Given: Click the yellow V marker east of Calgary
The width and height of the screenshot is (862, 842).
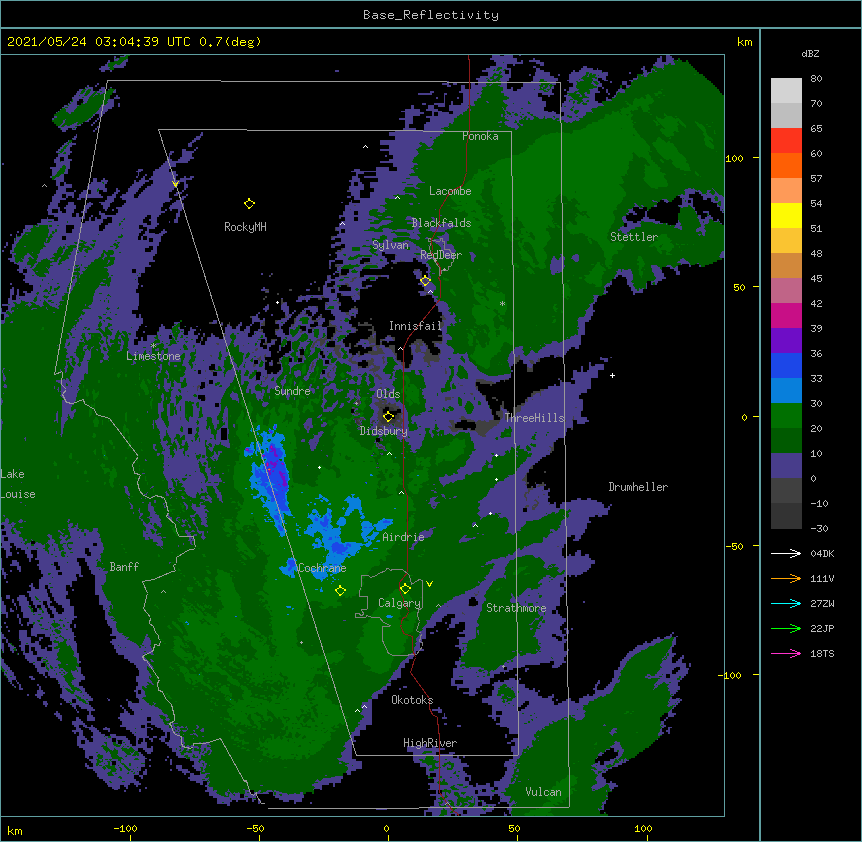Looking at the screenshot, I should 429,584.
